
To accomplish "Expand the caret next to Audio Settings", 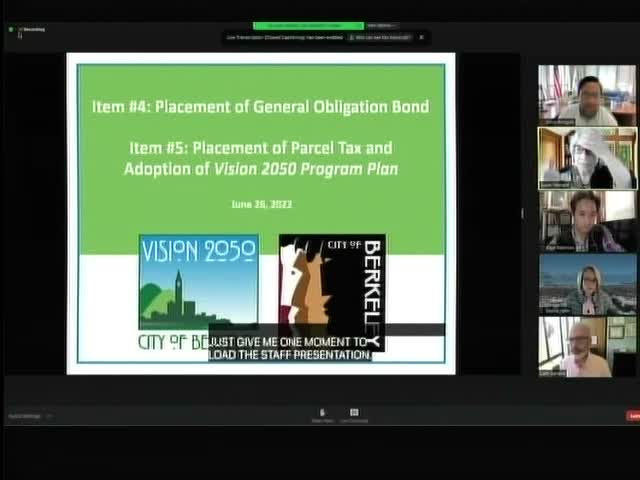I will click(49, 416).
